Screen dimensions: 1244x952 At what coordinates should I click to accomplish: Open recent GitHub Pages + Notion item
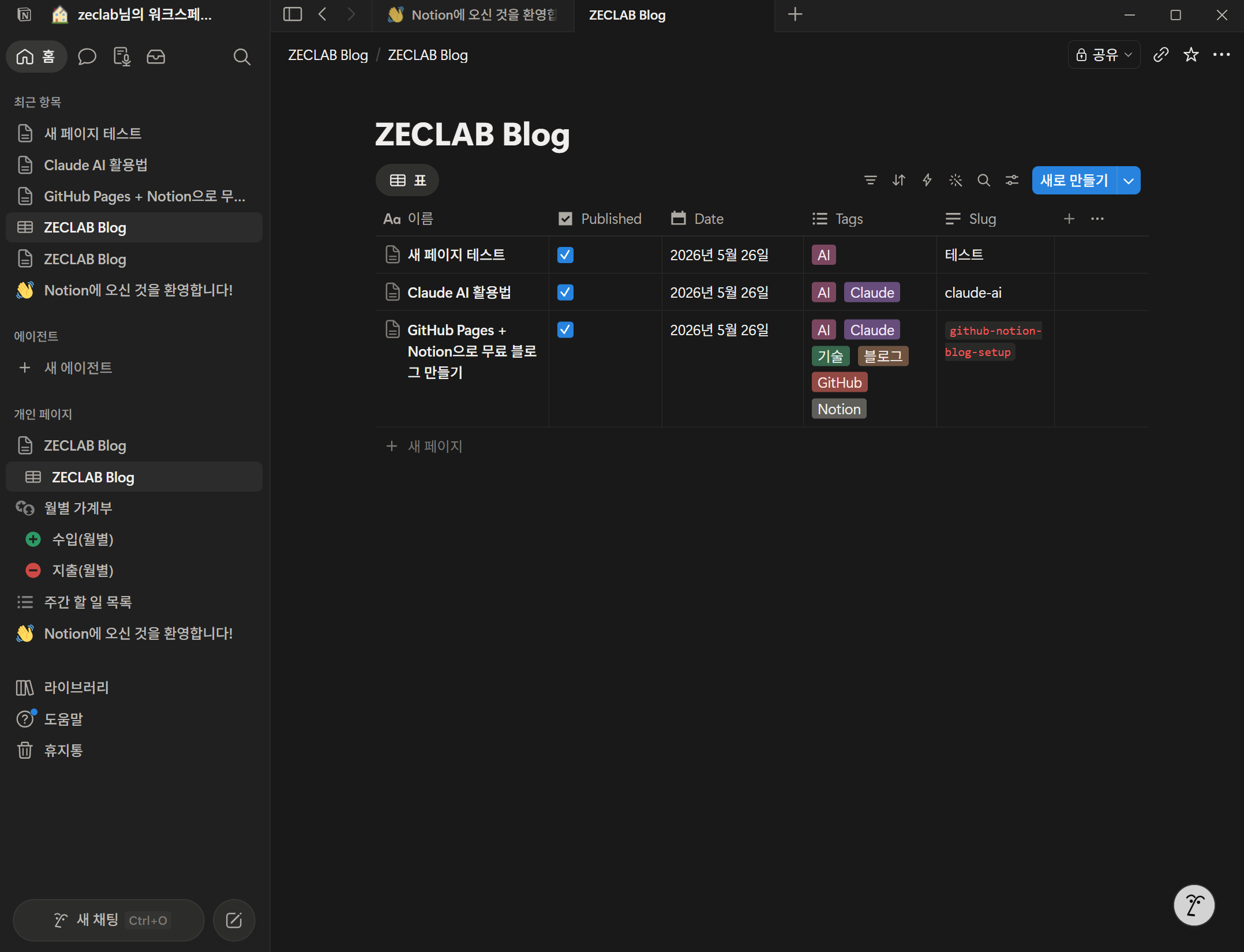coord(134,196)
